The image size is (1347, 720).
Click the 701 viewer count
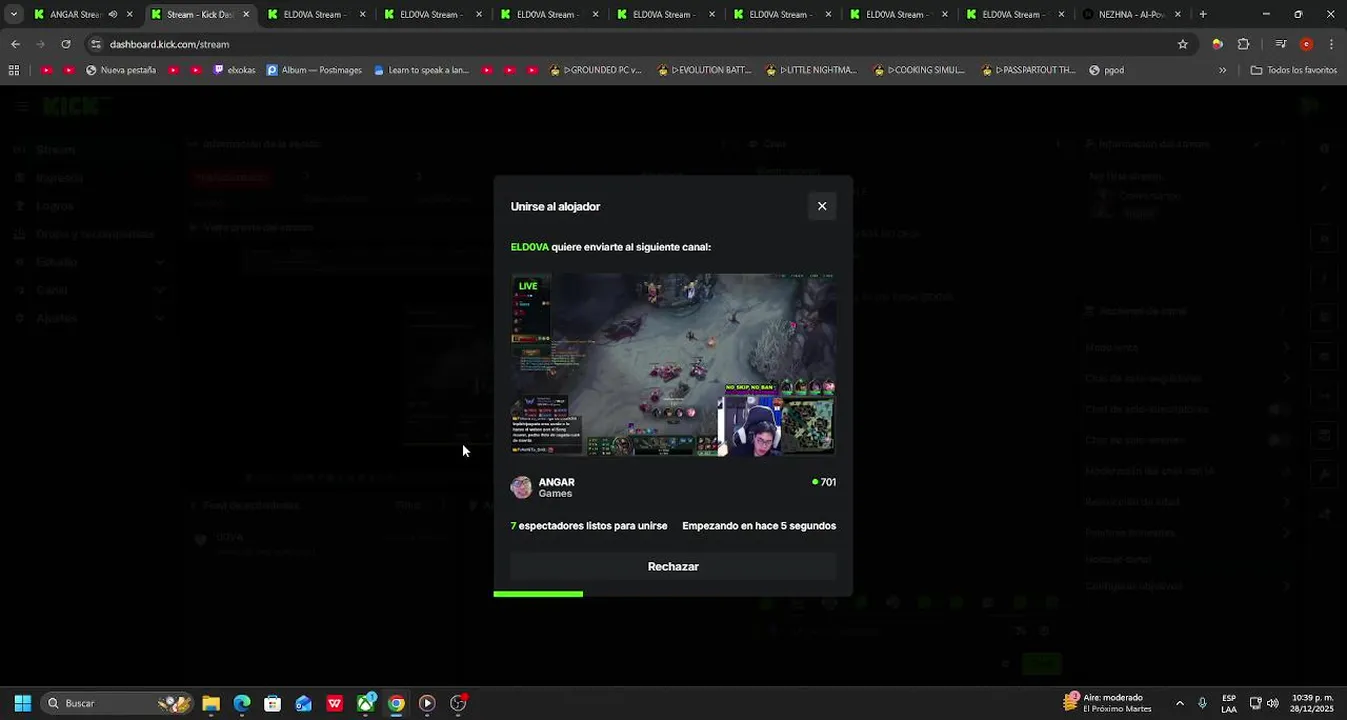(x=824, y=482)
